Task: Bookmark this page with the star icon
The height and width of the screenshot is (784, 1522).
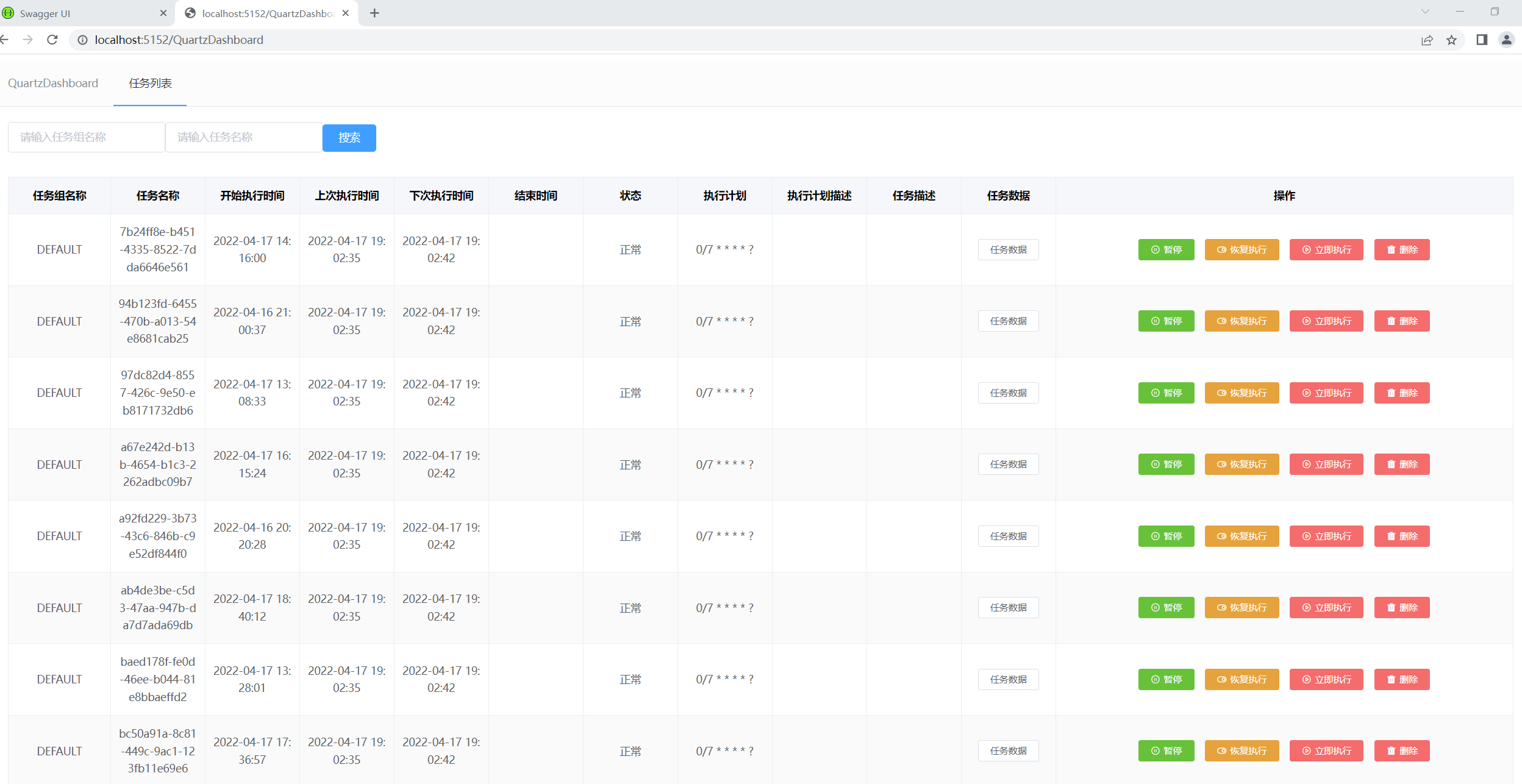Action: coord(1451,40)
